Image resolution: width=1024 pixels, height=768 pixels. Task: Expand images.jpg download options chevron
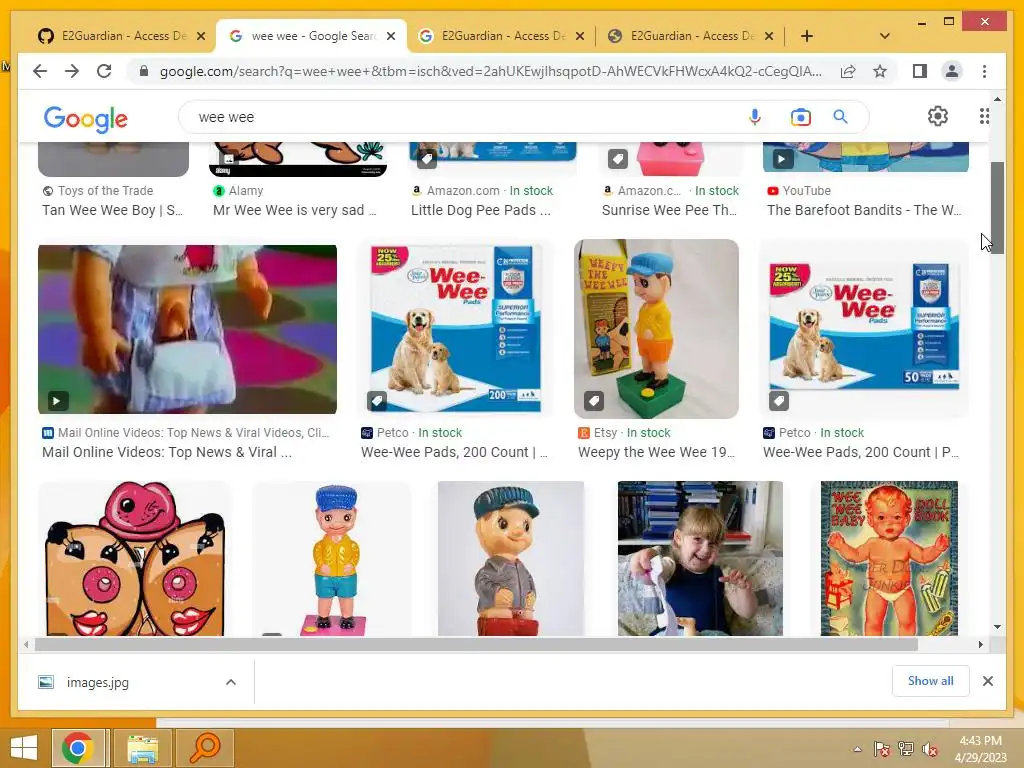[231, 682]
